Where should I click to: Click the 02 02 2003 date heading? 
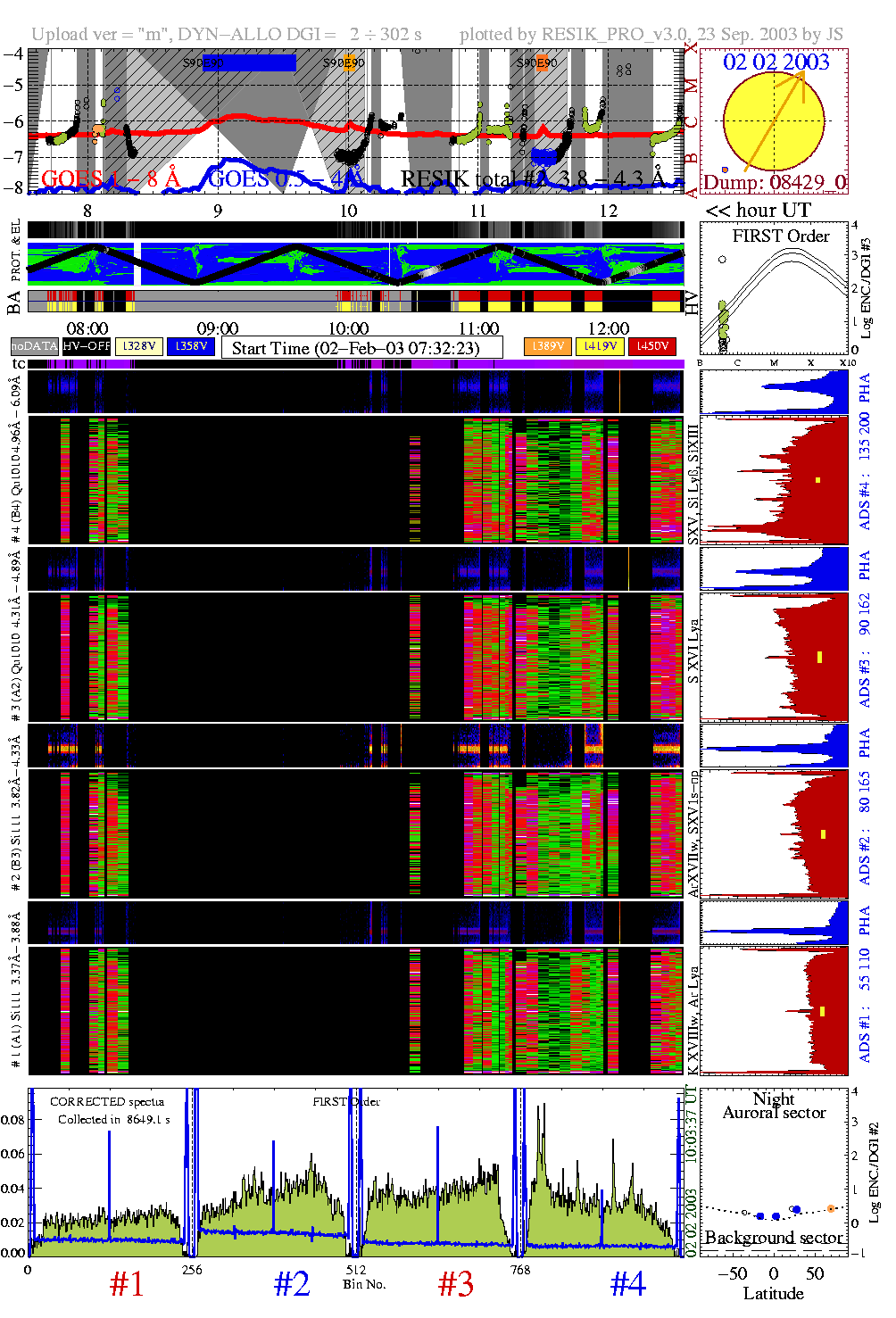pyautogui.click(x=776, y=62)
